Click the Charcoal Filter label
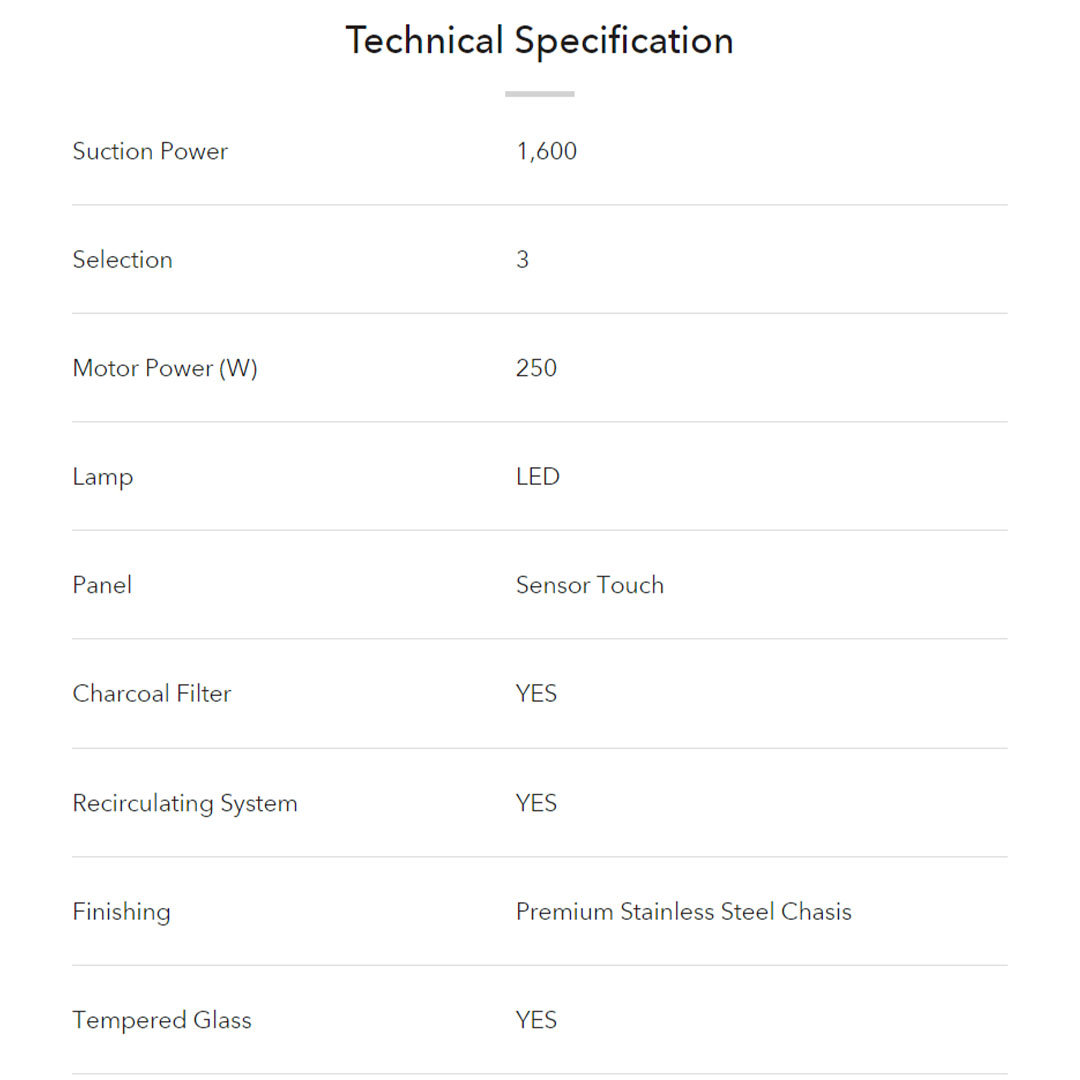This screenshot has height=1080, width=1080. pyautogui.click(x=151, y=694)
